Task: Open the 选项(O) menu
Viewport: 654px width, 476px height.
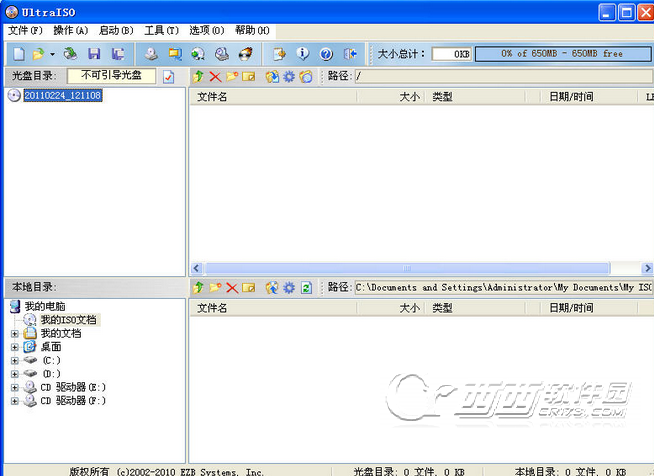Action: 207,30
